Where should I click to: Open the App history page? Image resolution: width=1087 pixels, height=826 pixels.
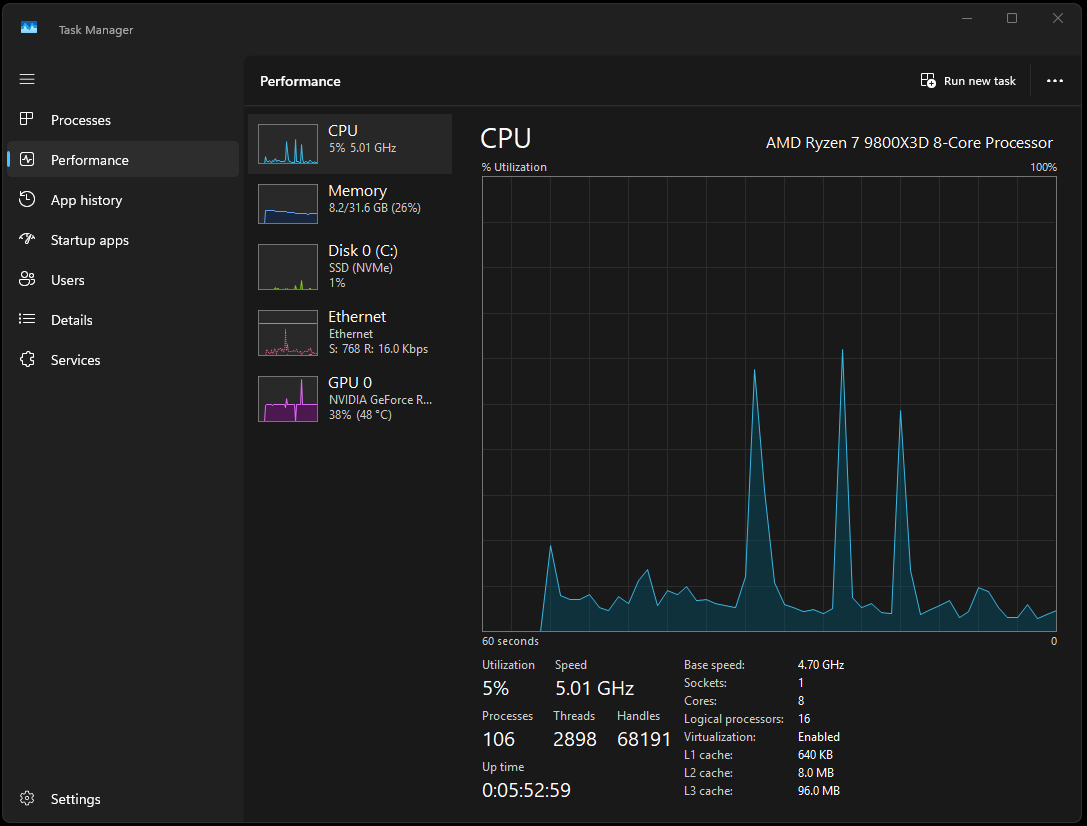(x=123, y=200)
